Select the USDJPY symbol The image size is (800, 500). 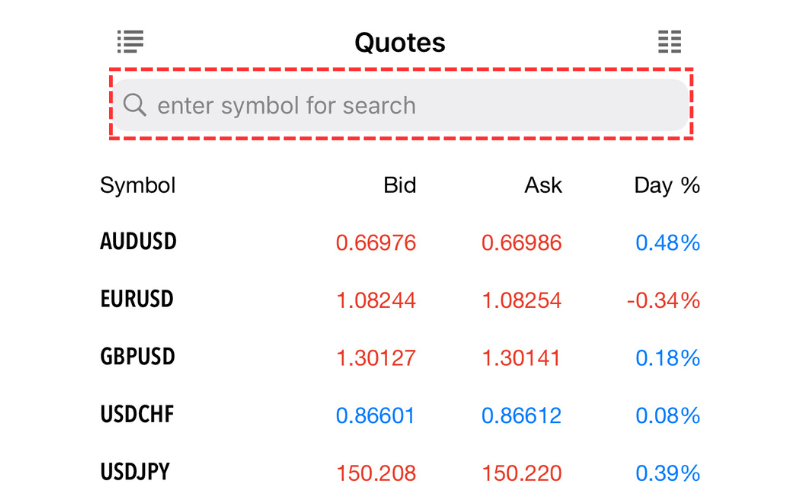pyautogui.click(x=136, y=473)
